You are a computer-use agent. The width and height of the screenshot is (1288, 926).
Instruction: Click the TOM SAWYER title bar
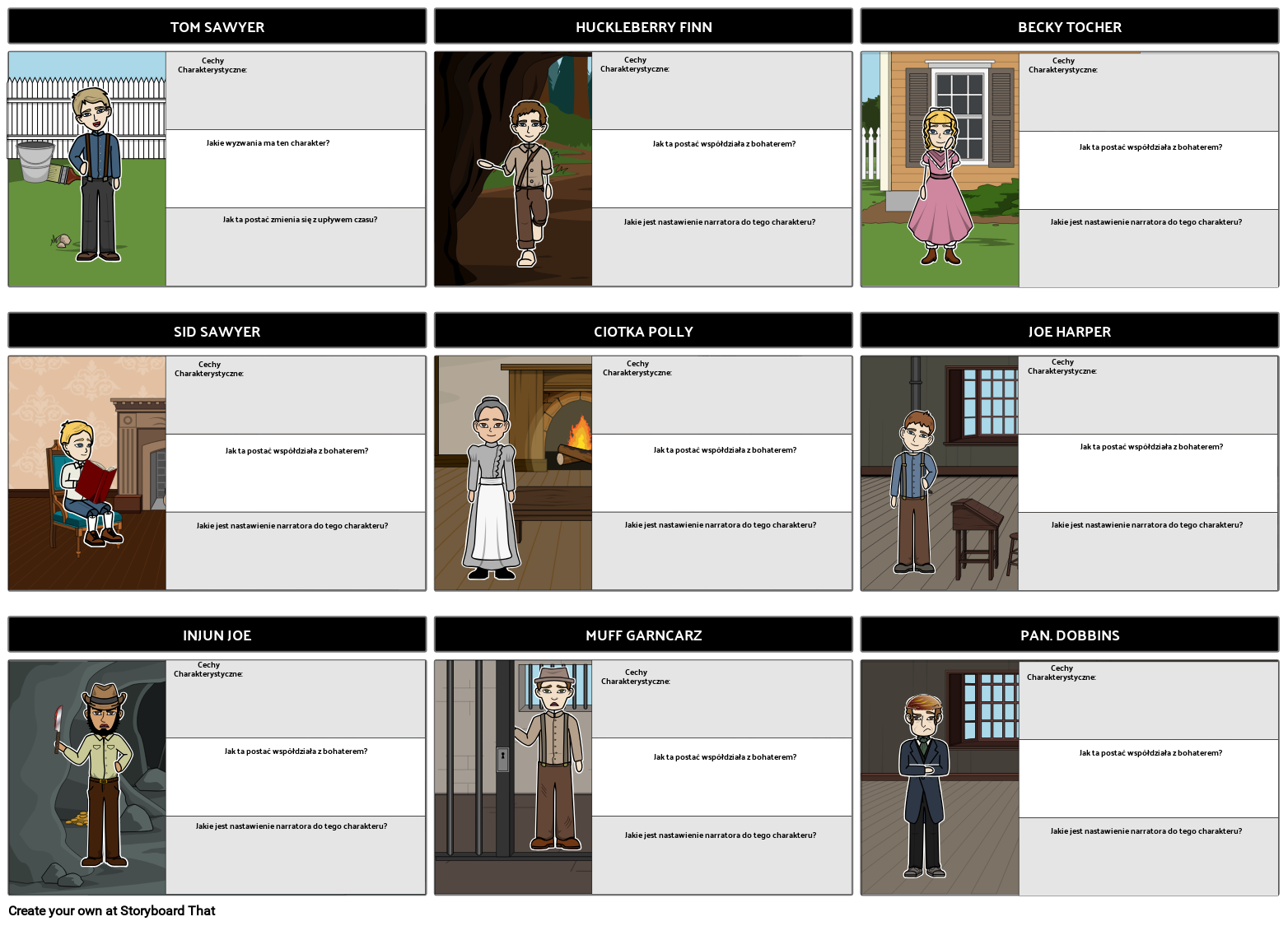coord(217,27)
